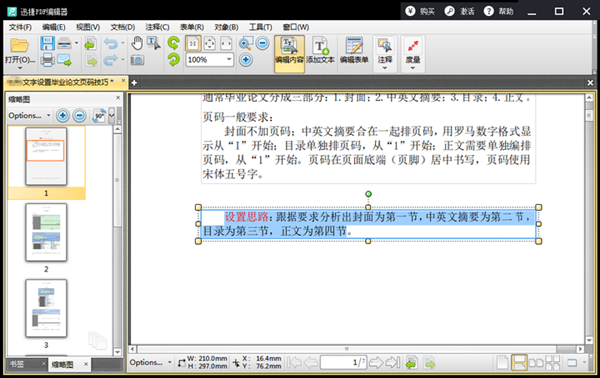Go to the previous page arrow
Screen dimensions: 600x378
pos(311,362)
